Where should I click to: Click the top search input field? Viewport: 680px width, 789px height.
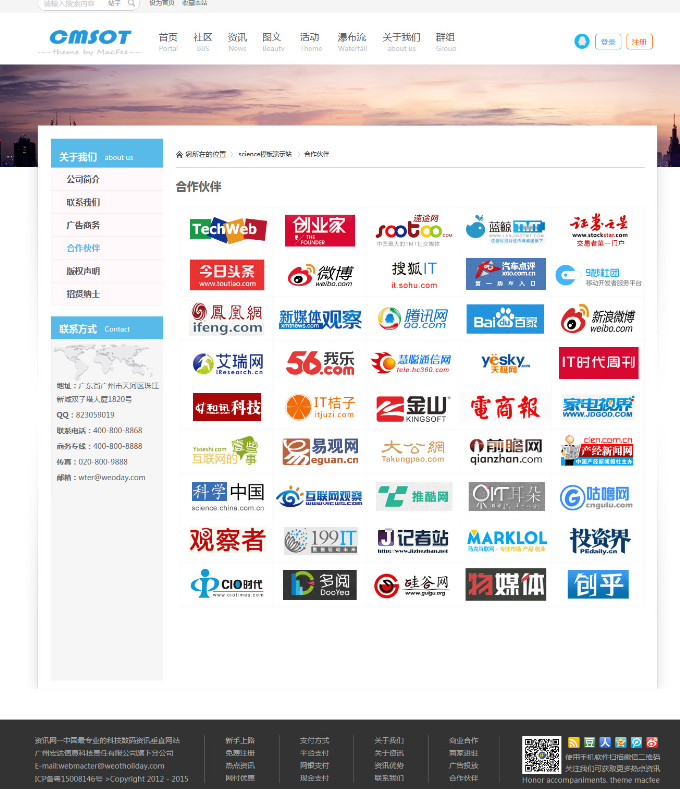point(73,4)
